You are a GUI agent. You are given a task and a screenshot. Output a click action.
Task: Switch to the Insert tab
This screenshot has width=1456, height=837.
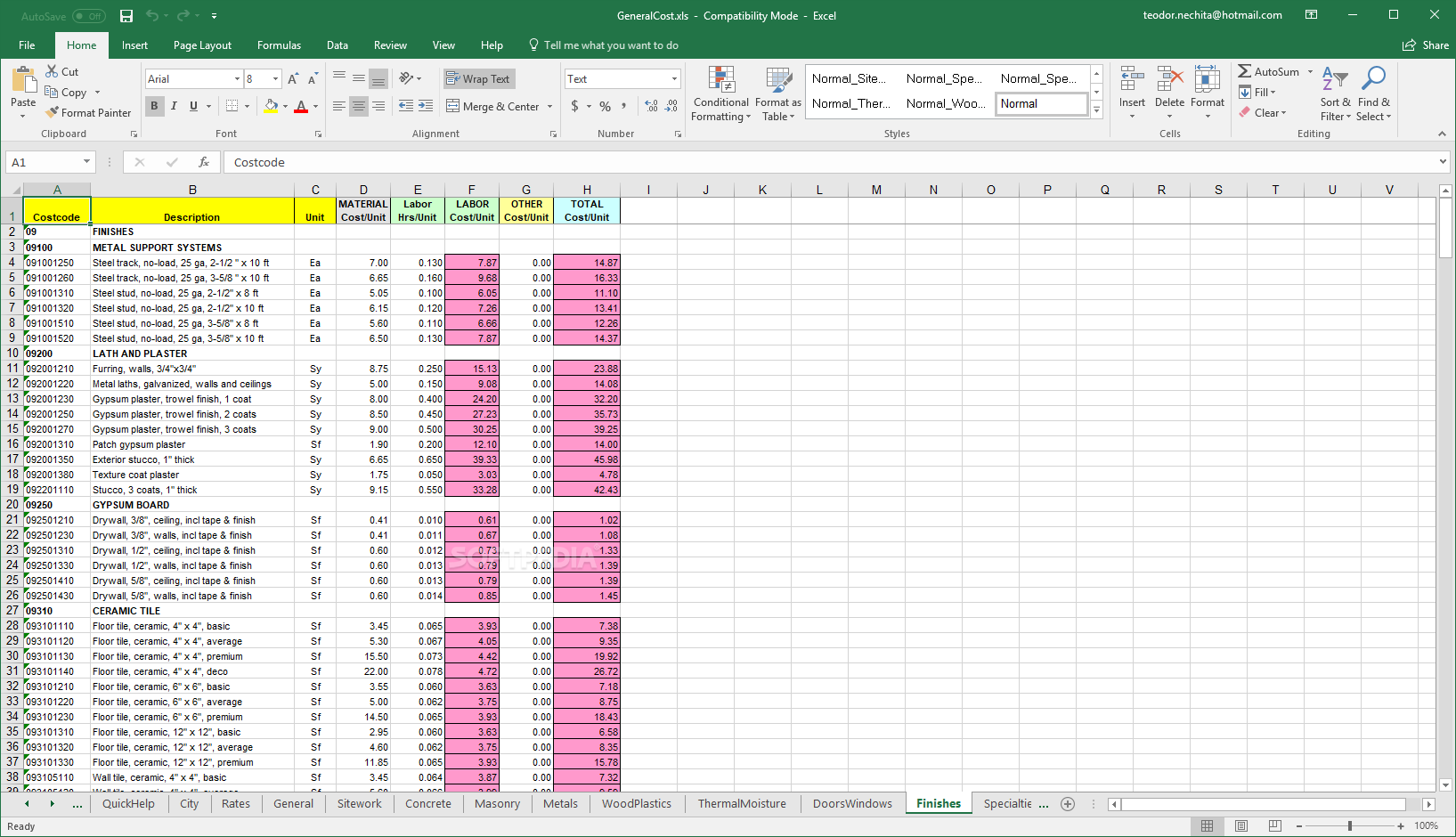point(134,45)
